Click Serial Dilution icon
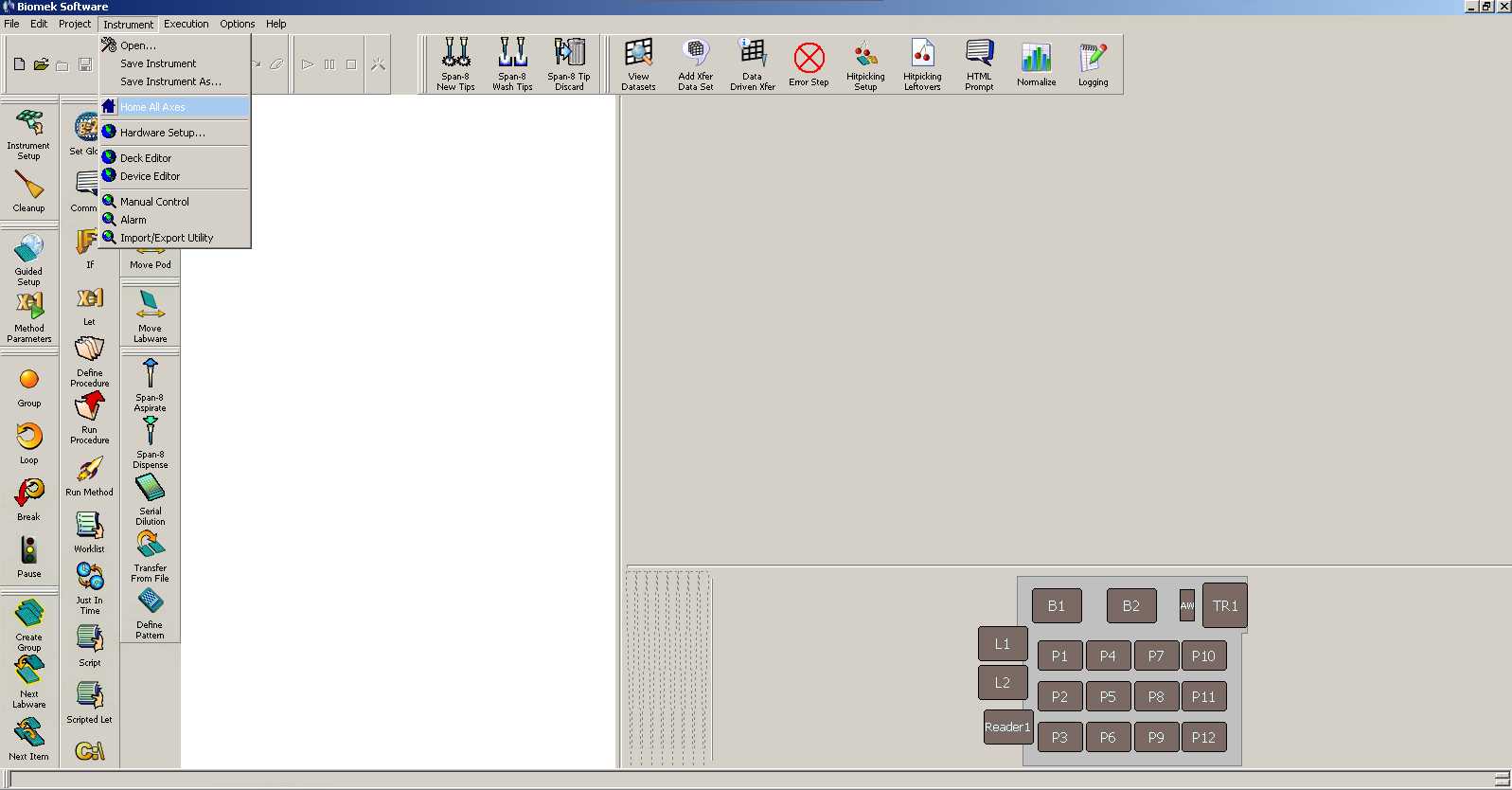The height and width of the screenshot is (790, 1512). click(150, 500)
